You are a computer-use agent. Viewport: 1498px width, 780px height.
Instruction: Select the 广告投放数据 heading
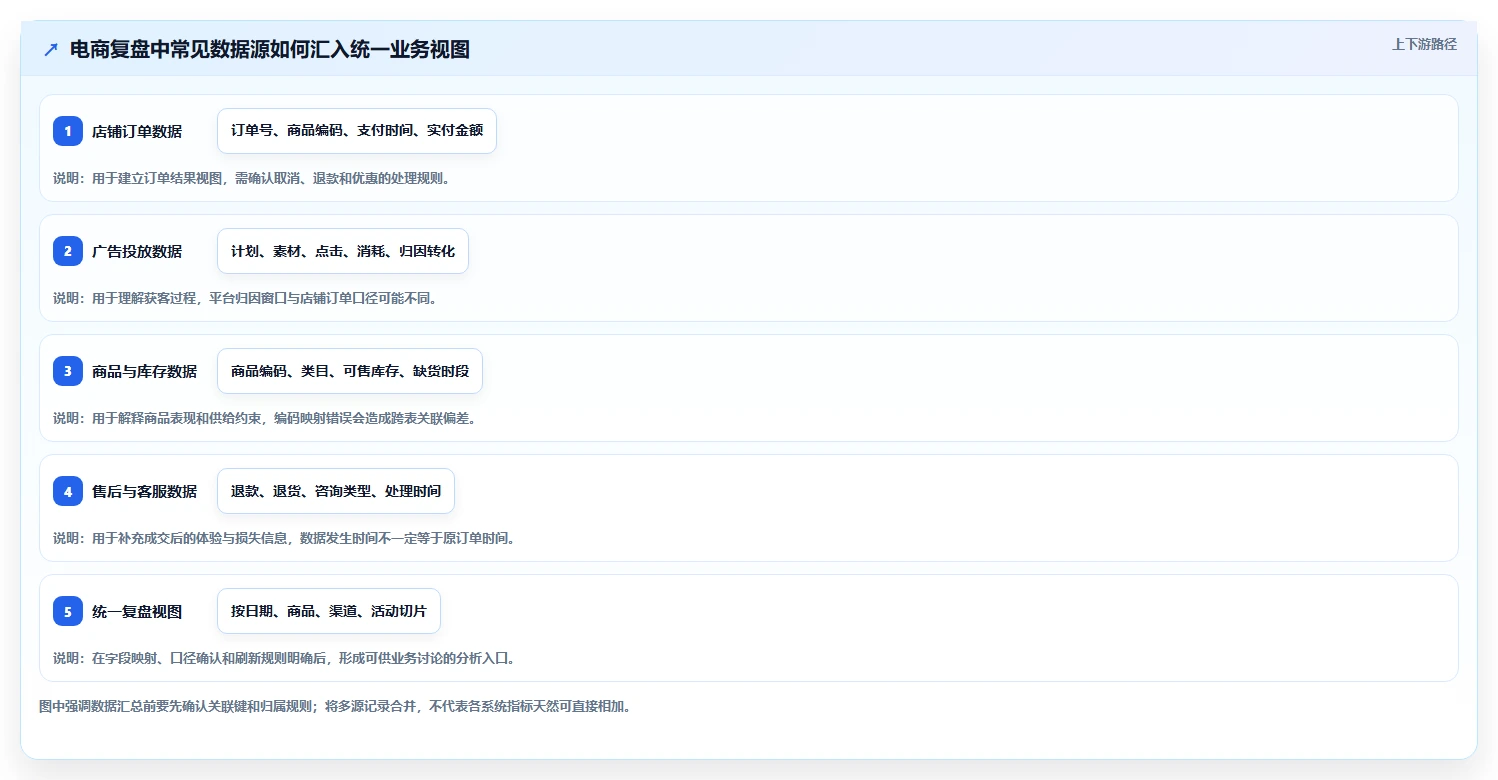(137, 251)
